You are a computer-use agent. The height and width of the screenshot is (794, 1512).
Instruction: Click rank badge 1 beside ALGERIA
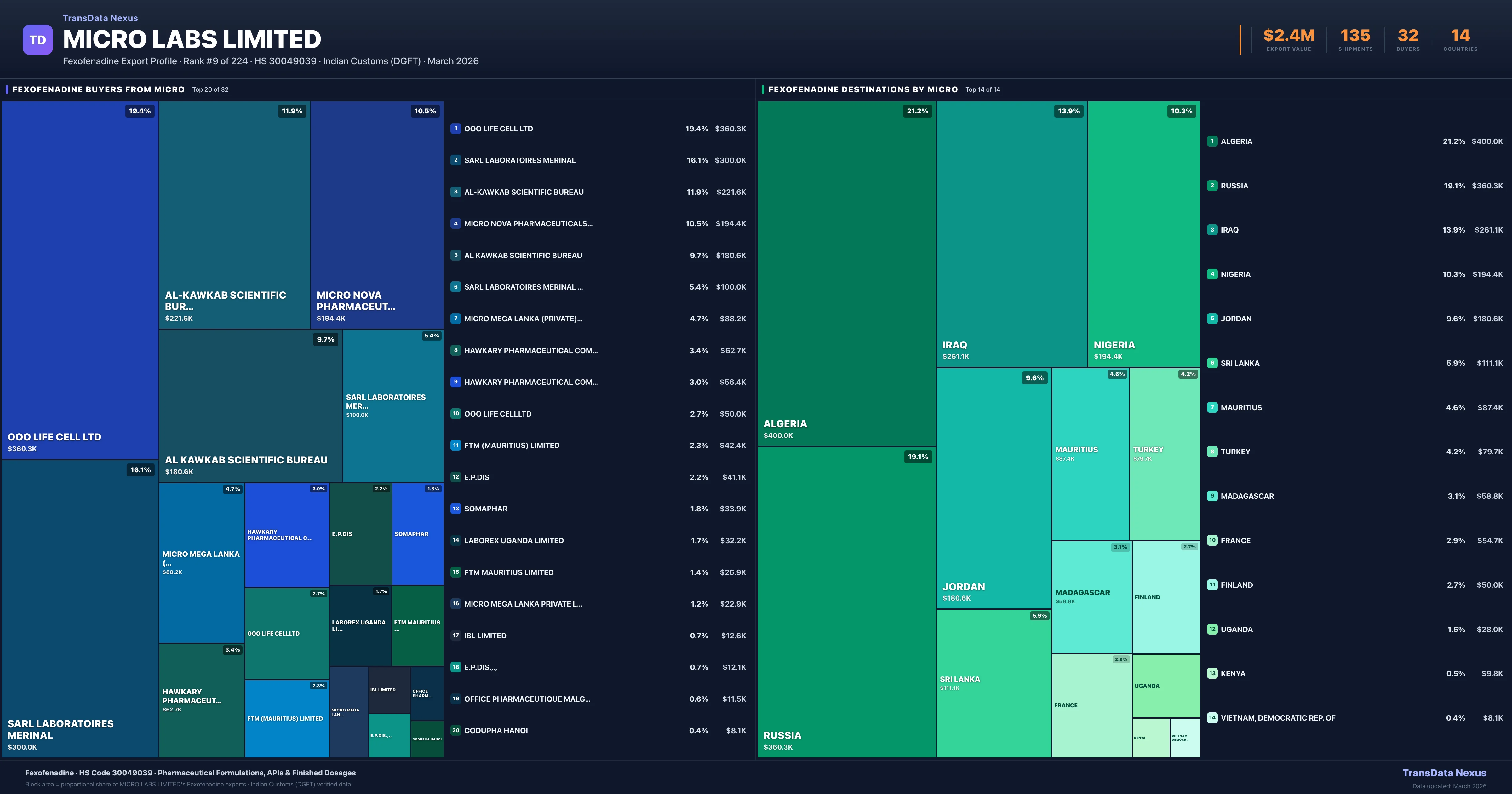1212,141
